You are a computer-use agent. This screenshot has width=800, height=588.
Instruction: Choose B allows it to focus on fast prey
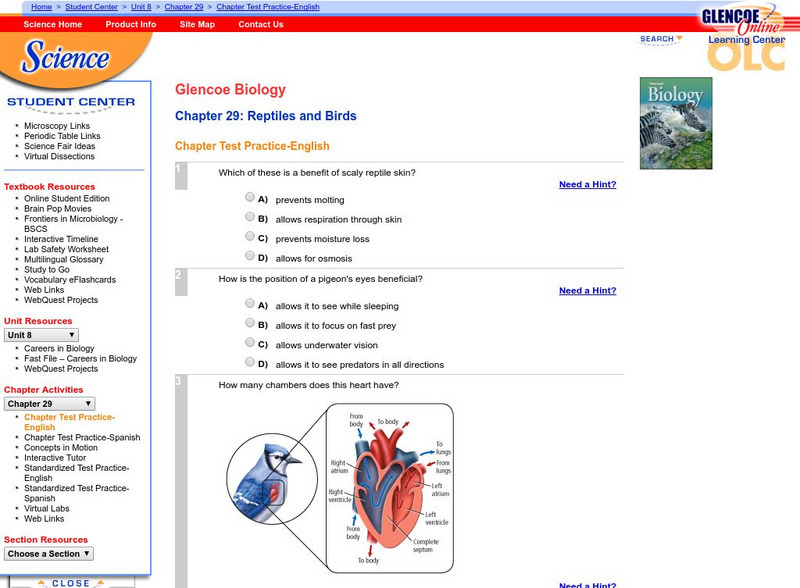249,323
